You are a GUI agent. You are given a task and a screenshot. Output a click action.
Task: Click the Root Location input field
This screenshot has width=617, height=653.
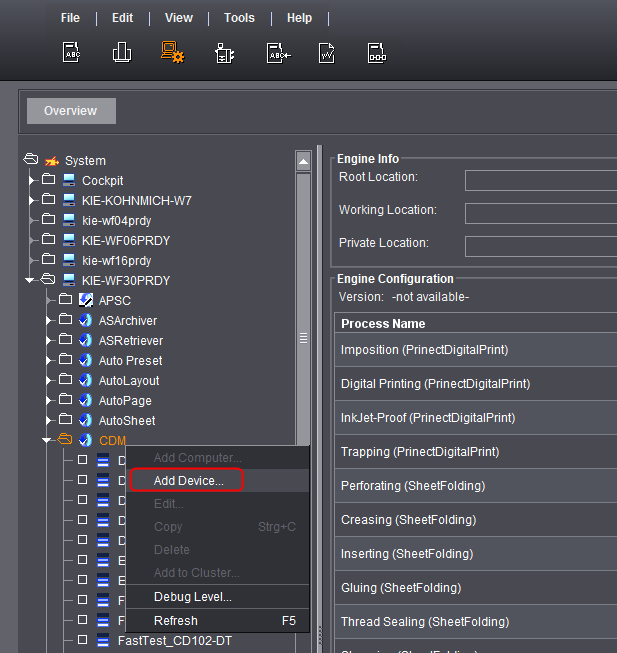click(x=540, y=180)
